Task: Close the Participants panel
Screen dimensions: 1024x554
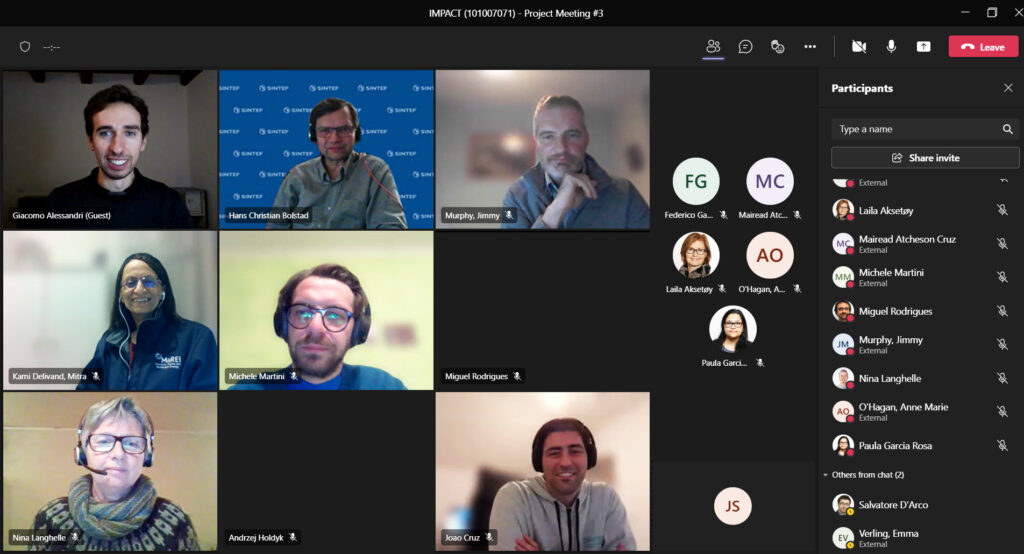Action: tap(1008, 88)
